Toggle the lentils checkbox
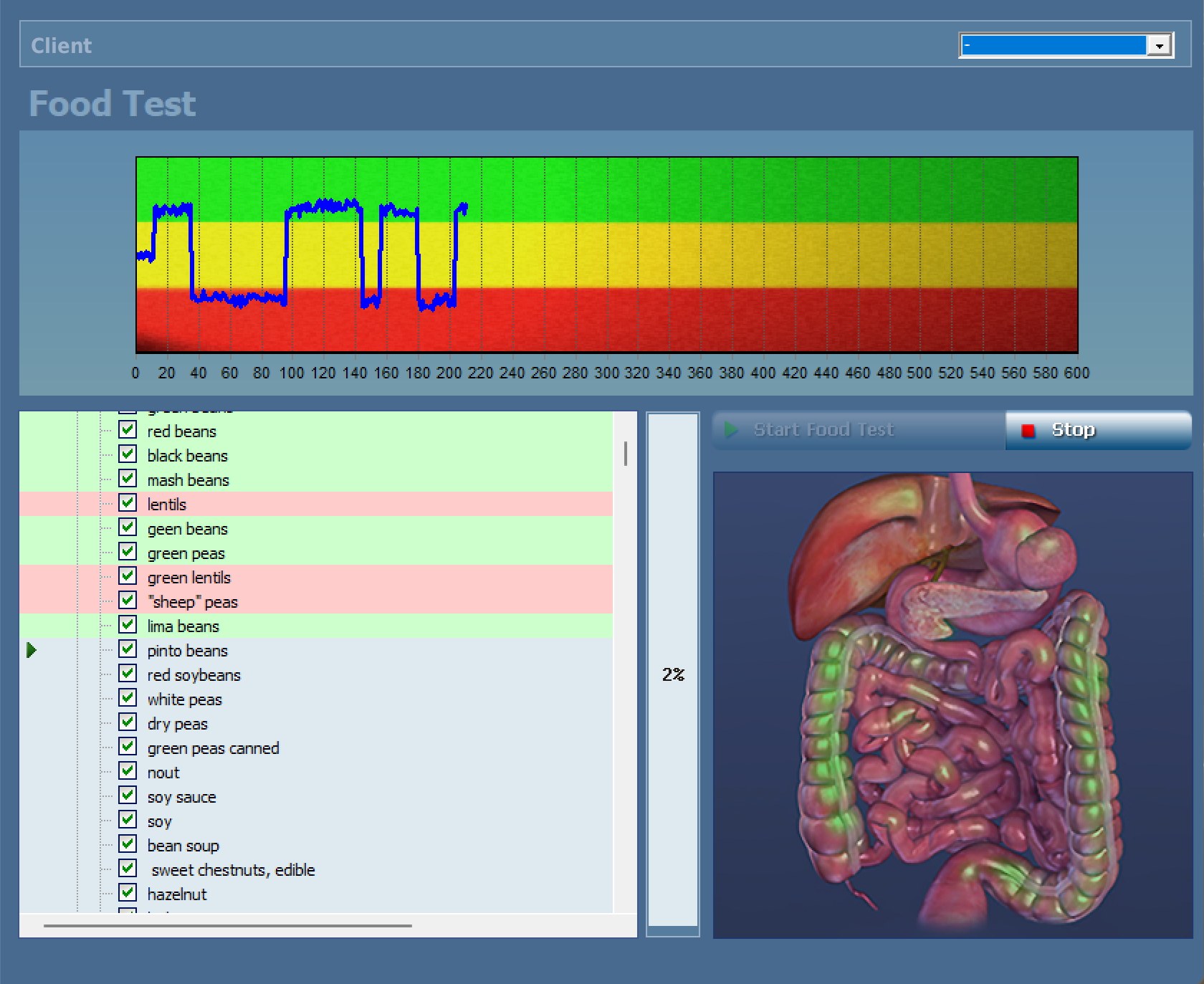 (x=128, y=503)
